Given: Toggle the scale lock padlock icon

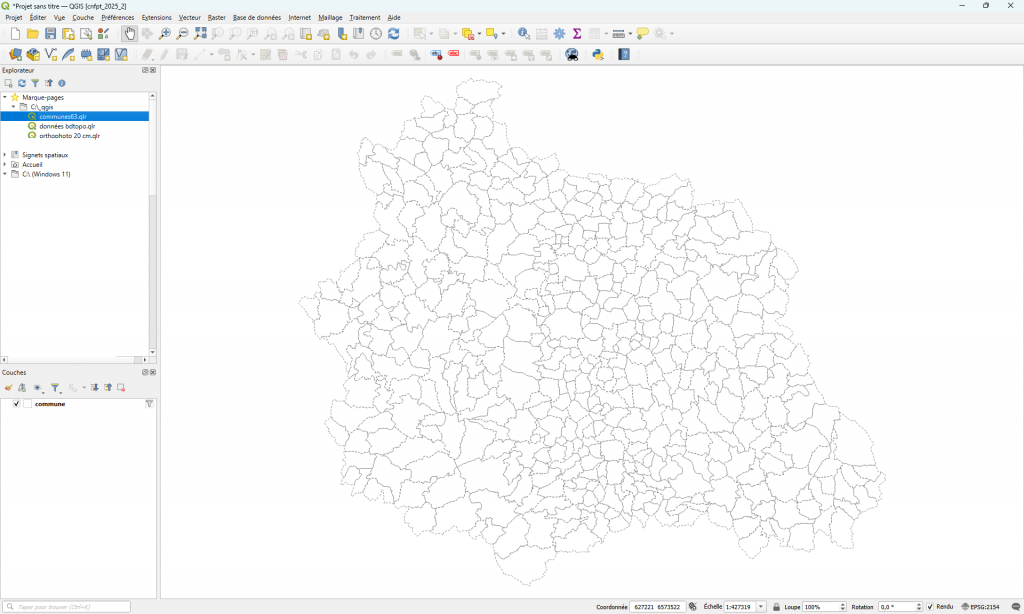Looking at the screenshot, I should click(776, 607).
